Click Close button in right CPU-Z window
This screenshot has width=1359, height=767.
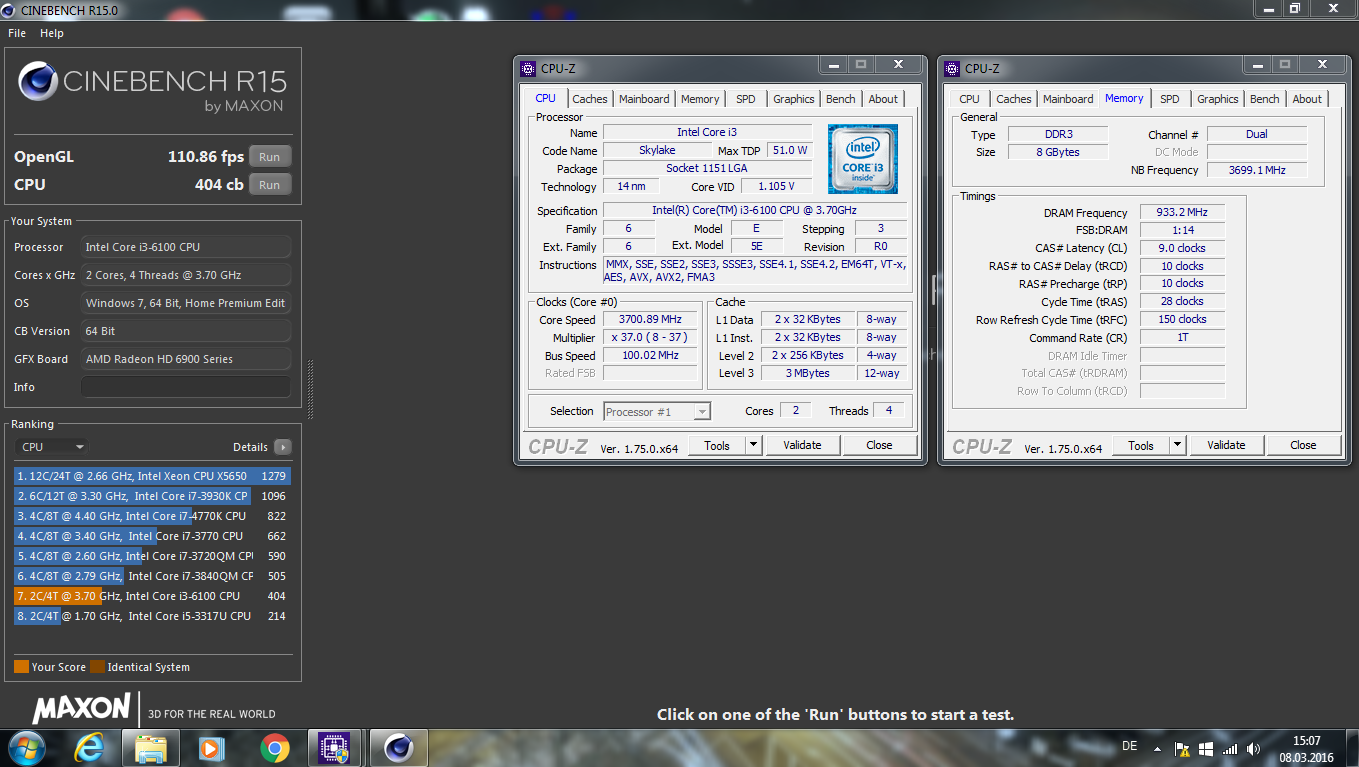(1304, 445)
